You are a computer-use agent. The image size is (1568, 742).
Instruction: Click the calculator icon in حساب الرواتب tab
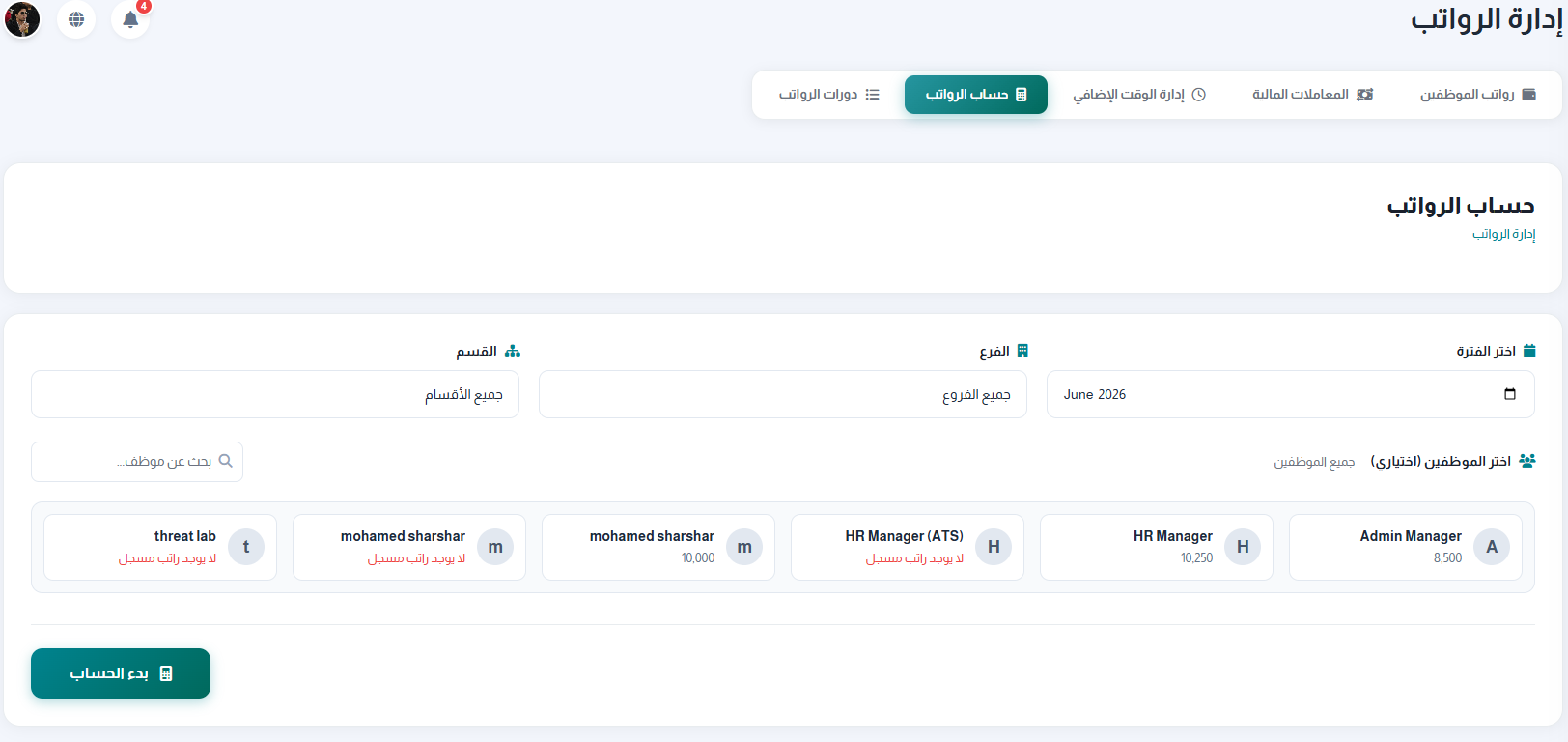[1022, 95]
